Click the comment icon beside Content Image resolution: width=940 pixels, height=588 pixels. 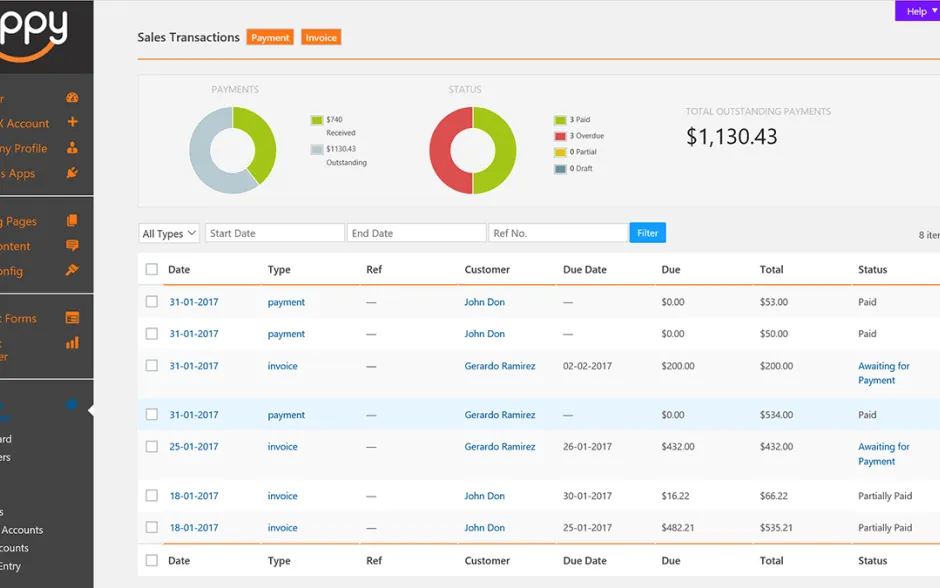[x=72, y=246]
